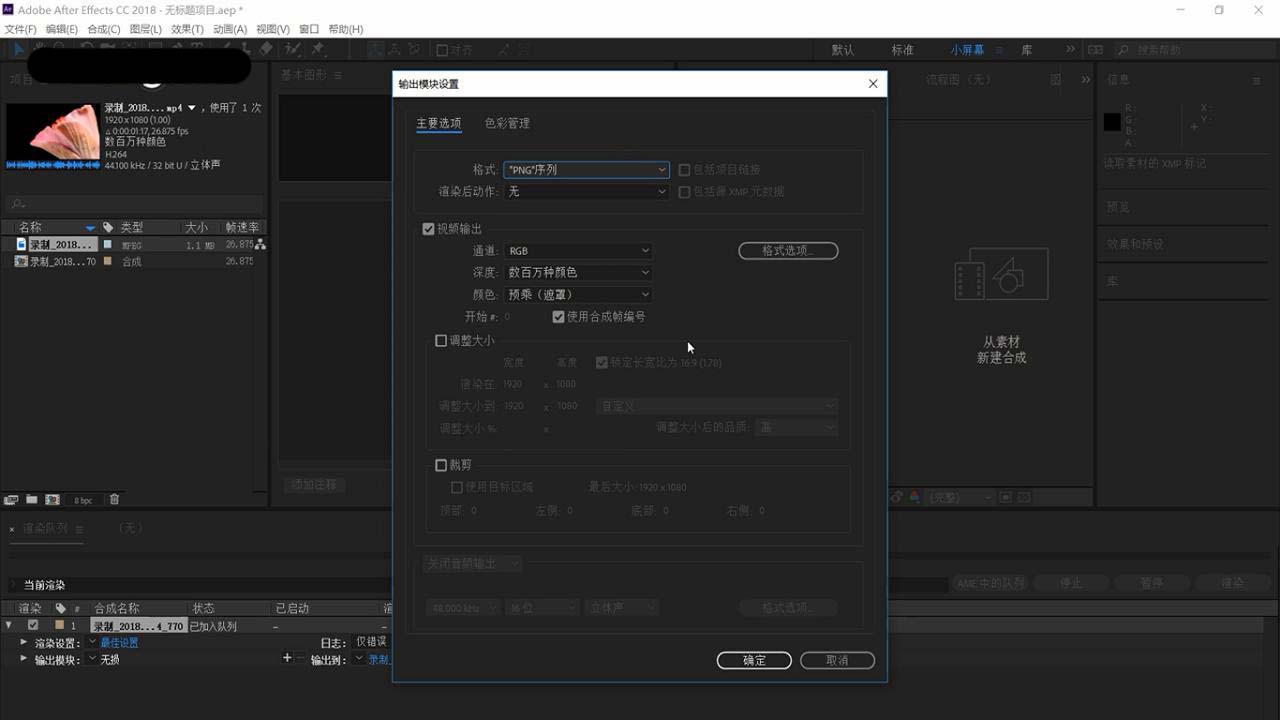Select the Type tool
1280x720 pixels.
[196, 47]
